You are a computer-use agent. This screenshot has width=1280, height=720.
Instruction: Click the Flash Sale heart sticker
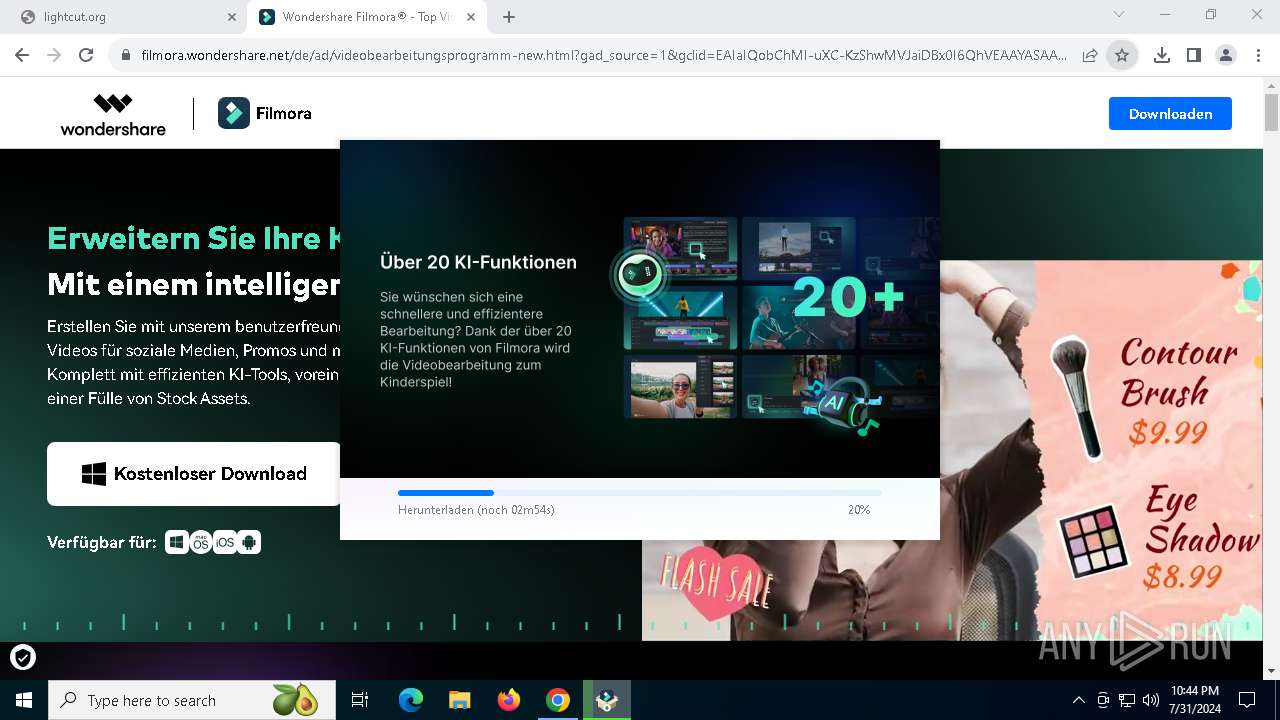click(717, 585)
